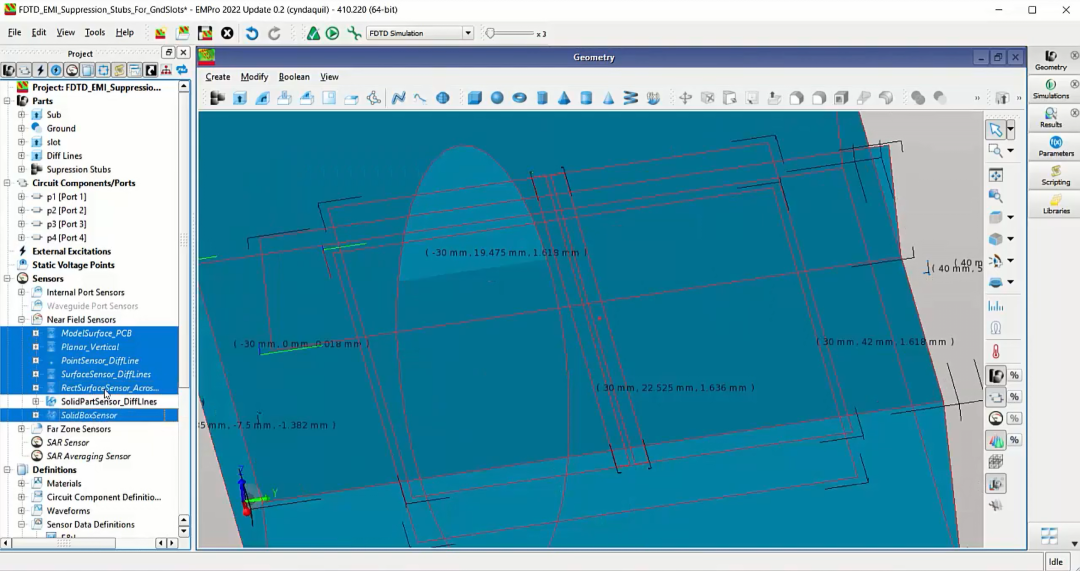Viewport: 1080px width, 571px height.
Task: Open the Modify menu in Geometry window
Action: [254, 76]
